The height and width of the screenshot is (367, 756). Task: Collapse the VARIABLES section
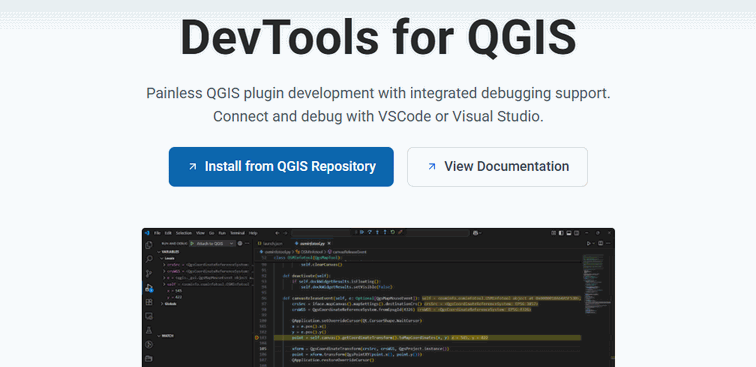(169, 252)
